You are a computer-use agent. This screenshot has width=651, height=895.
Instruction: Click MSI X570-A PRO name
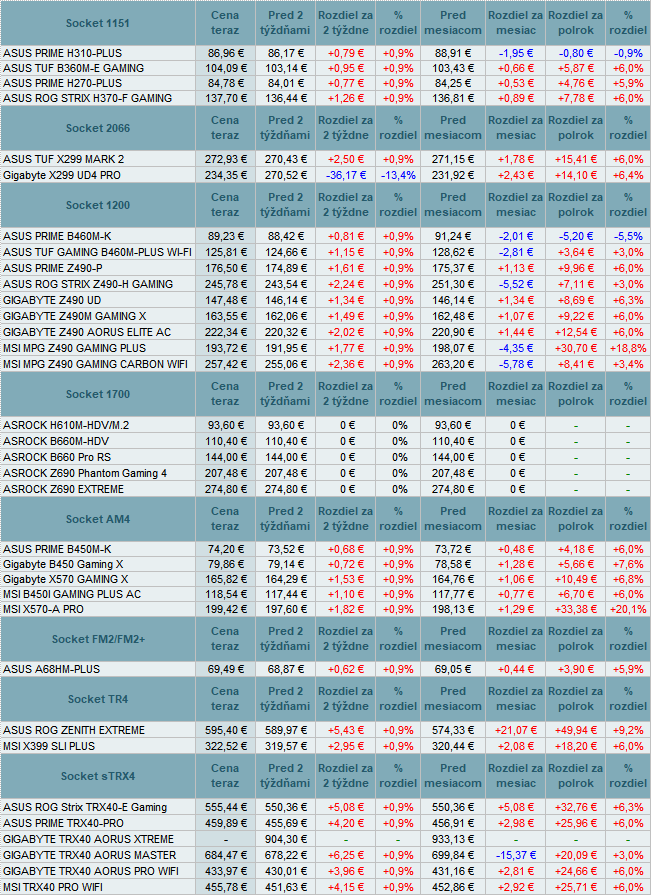click(x=43, y=609)
